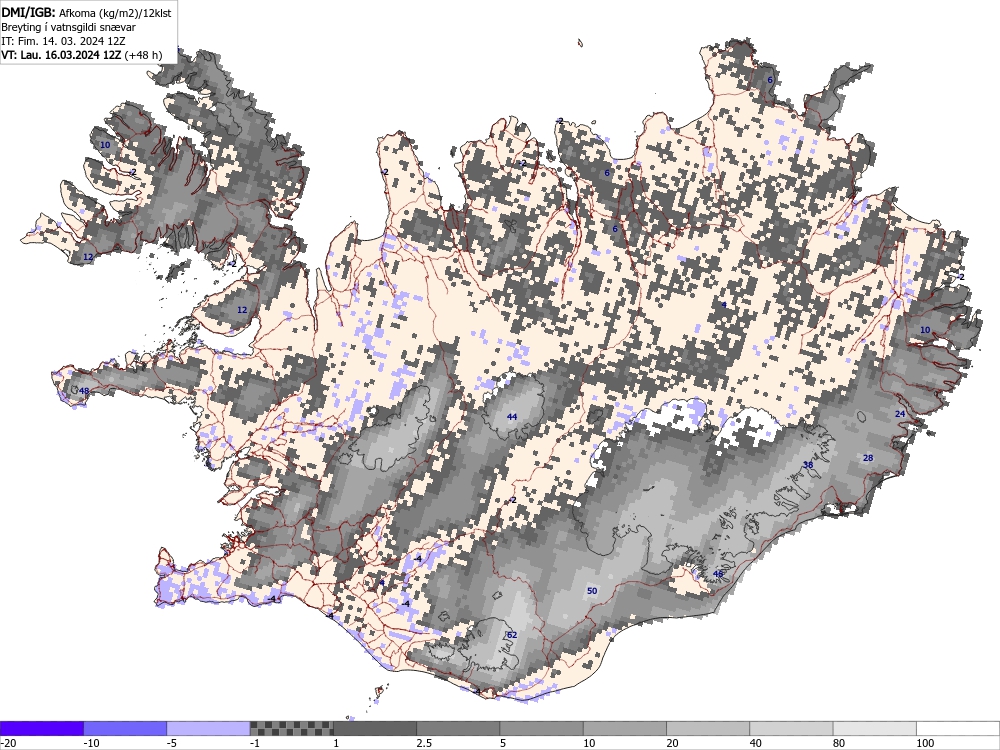The height and width of the screenshot is (750, 1000).
Task: Click the legend label '-10'
Action: [91, 743]
